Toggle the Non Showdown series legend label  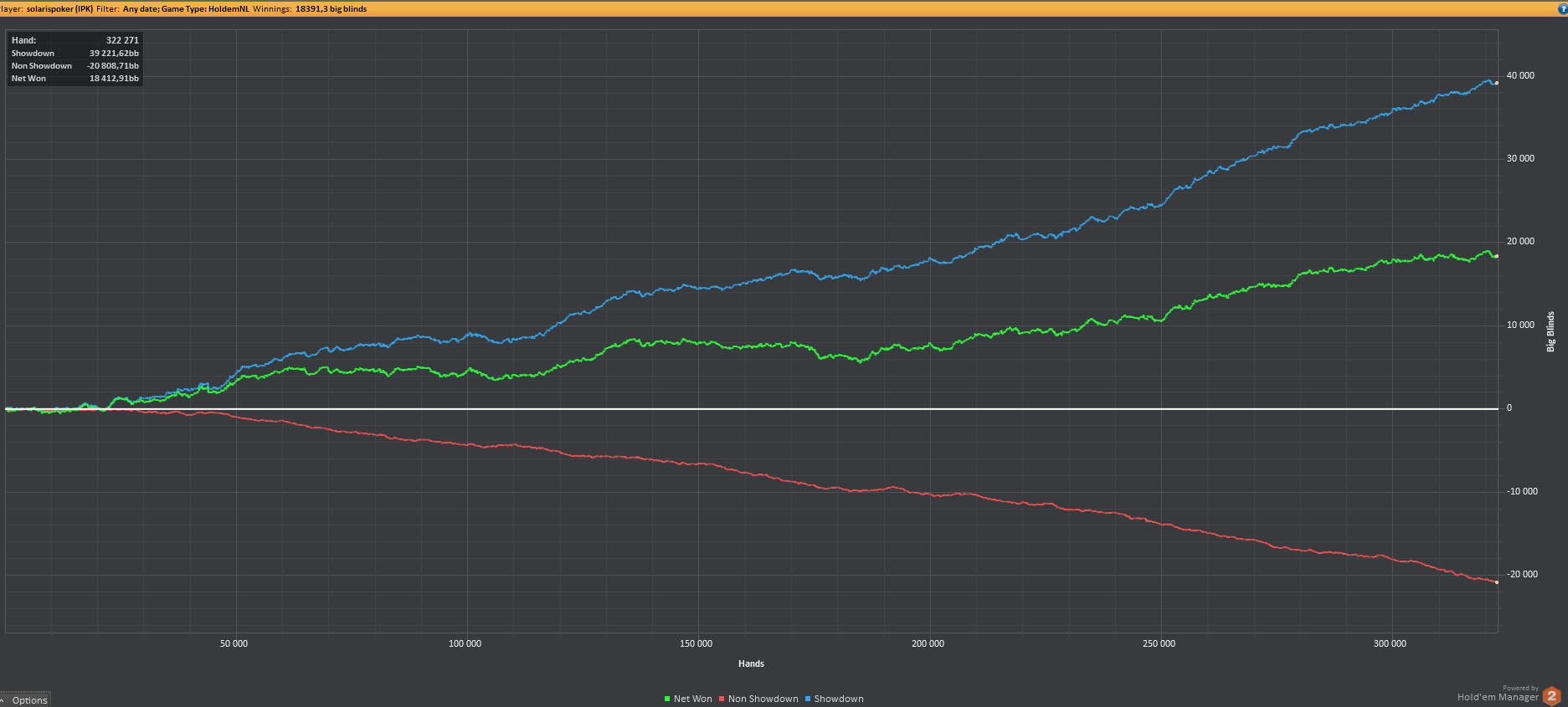763,699
